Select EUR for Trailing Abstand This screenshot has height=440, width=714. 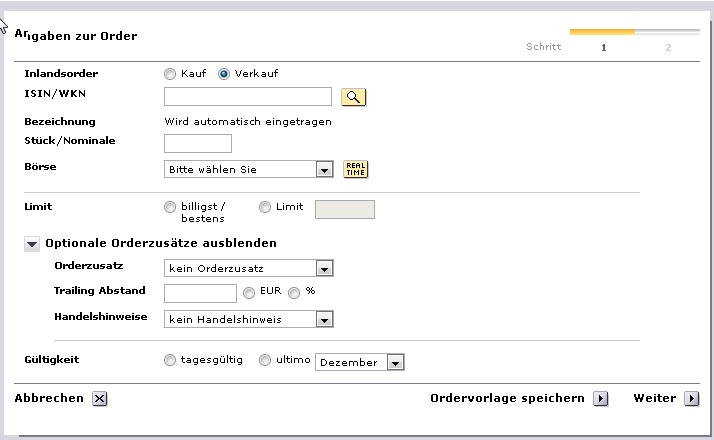click(250, 293)
